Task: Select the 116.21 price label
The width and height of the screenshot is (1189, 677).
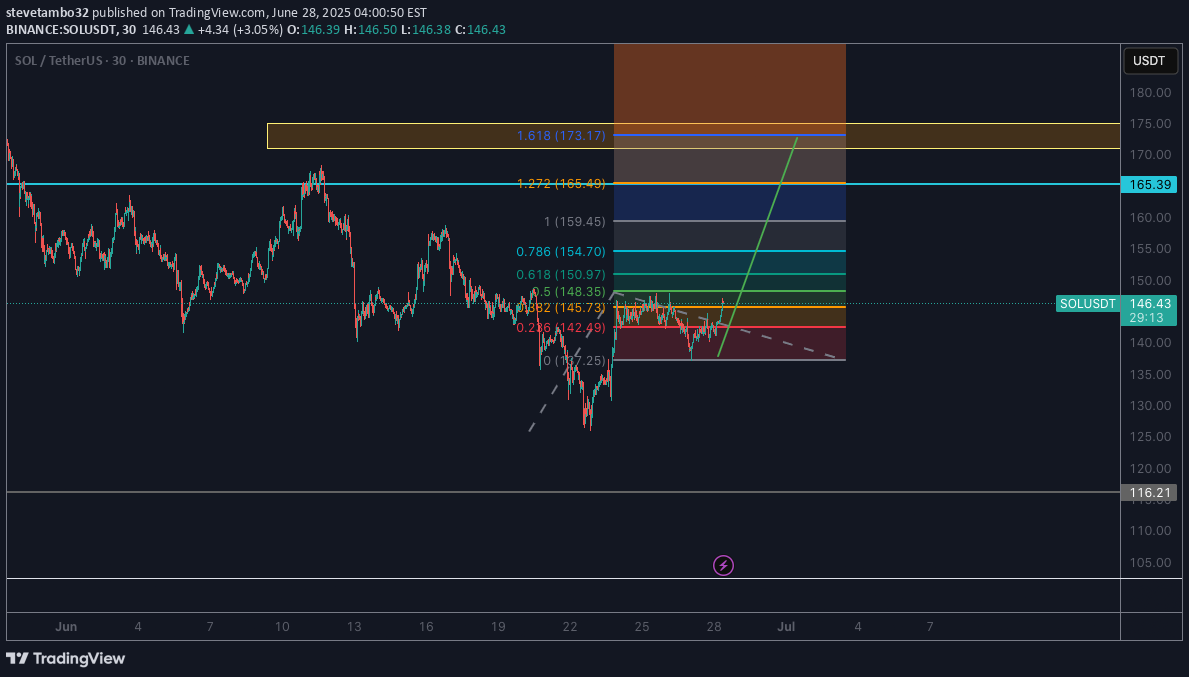Action: click(1149, 493)
